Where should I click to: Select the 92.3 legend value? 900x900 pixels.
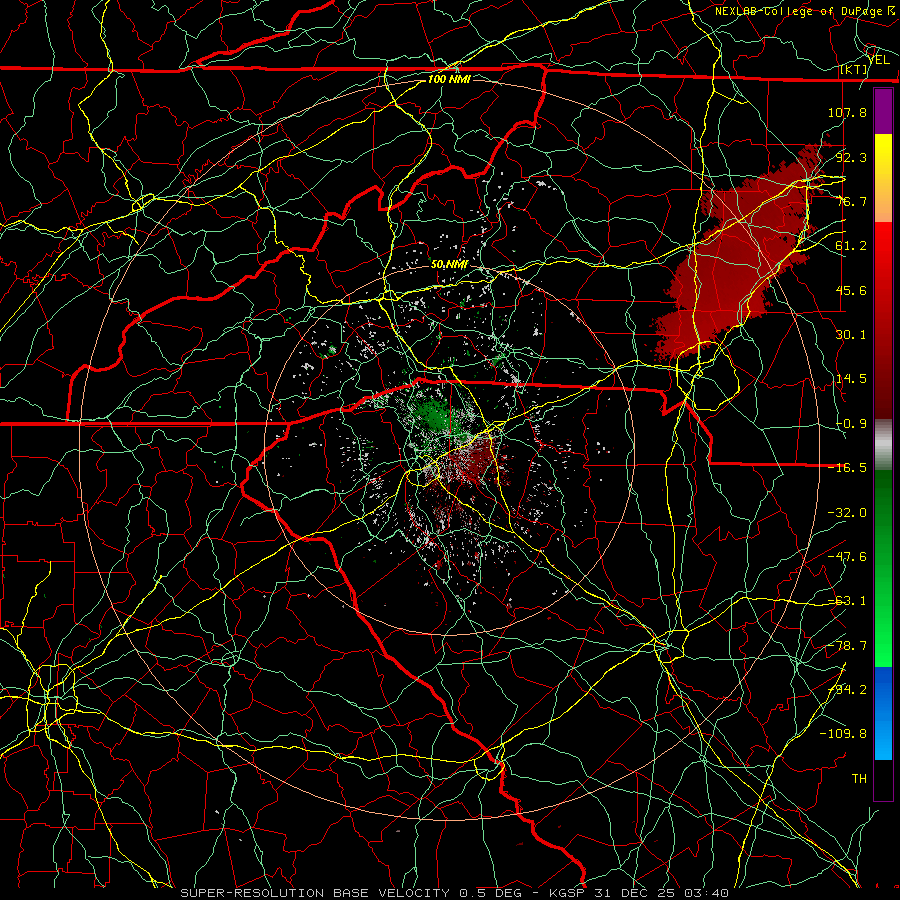pos(851,157)
